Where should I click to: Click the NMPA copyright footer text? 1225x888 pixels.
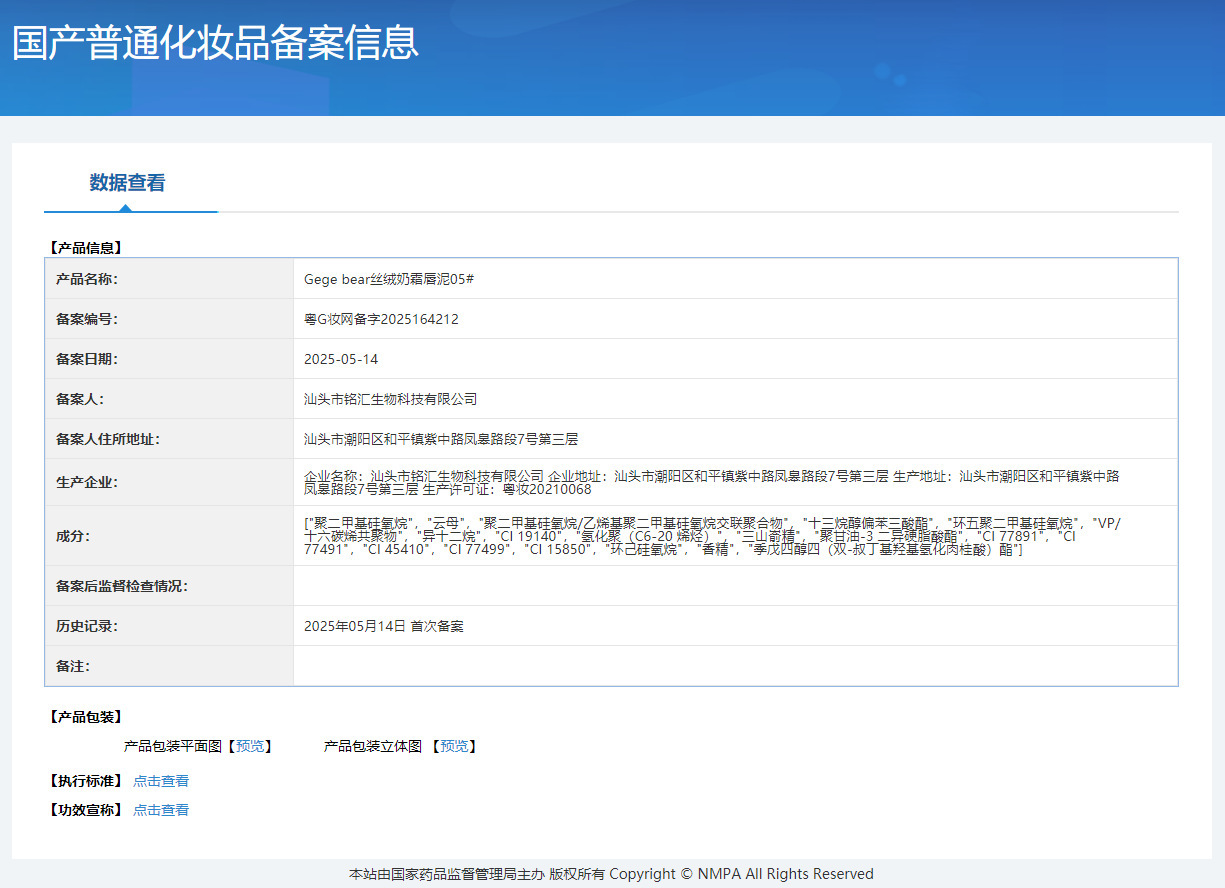[611, 874]
